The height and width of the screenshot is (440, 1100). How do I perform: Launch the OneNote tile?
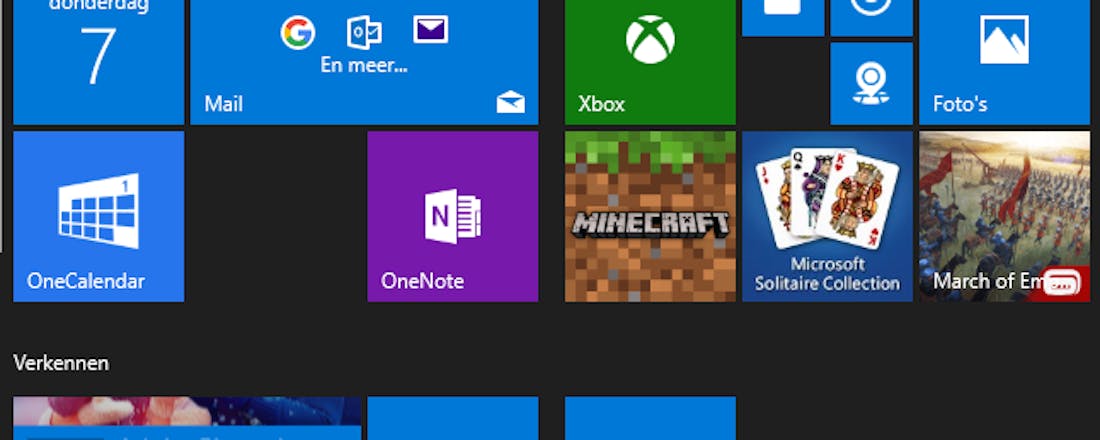[452, 216]
